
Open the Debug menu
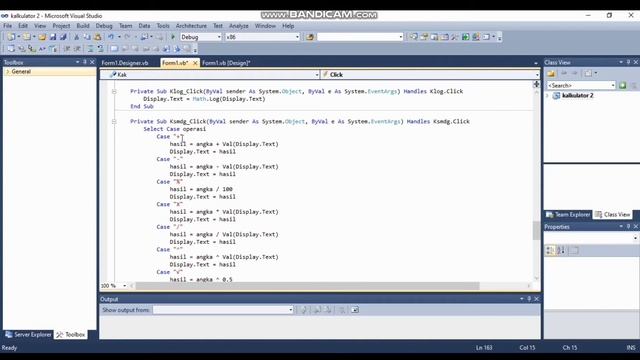point(104,26)
